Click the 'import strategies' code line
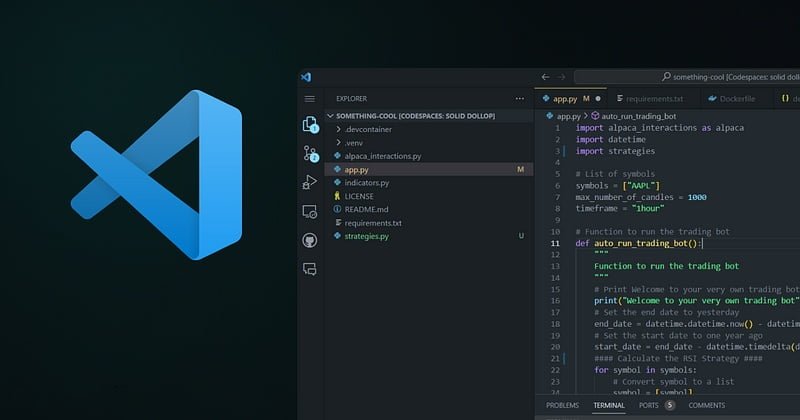The height and width of the screenshot is (420, 800). [x=615, y=151]
